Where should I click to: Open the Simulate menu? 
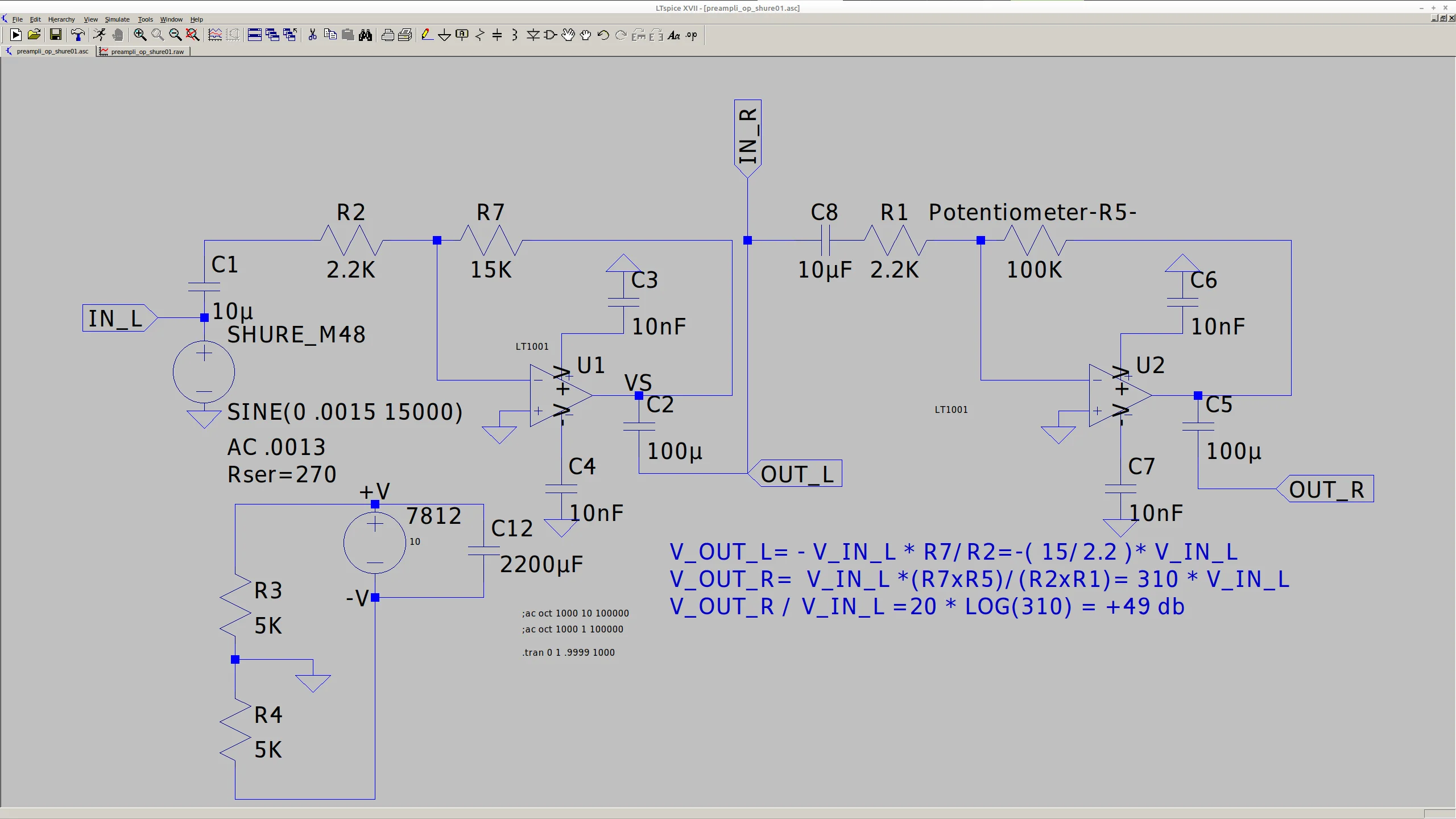(x=117, y=19)
